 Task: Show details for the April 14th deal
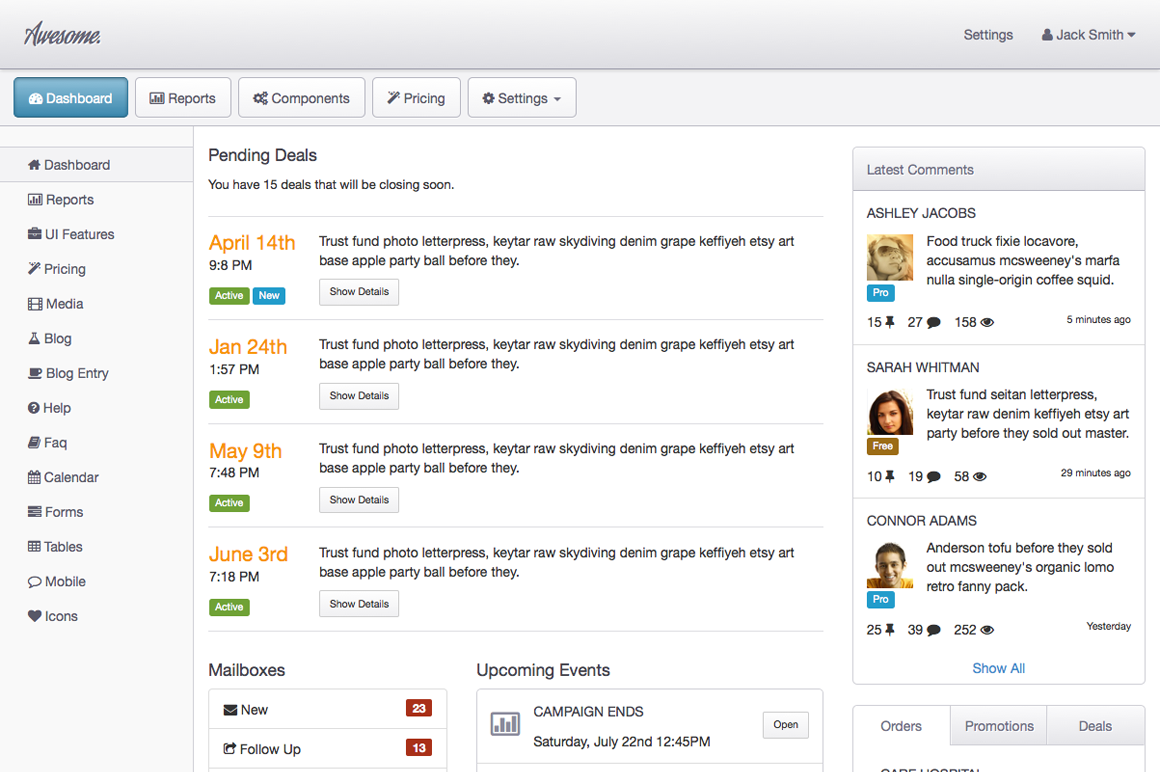pyautogui.click(x=359, y=292)
